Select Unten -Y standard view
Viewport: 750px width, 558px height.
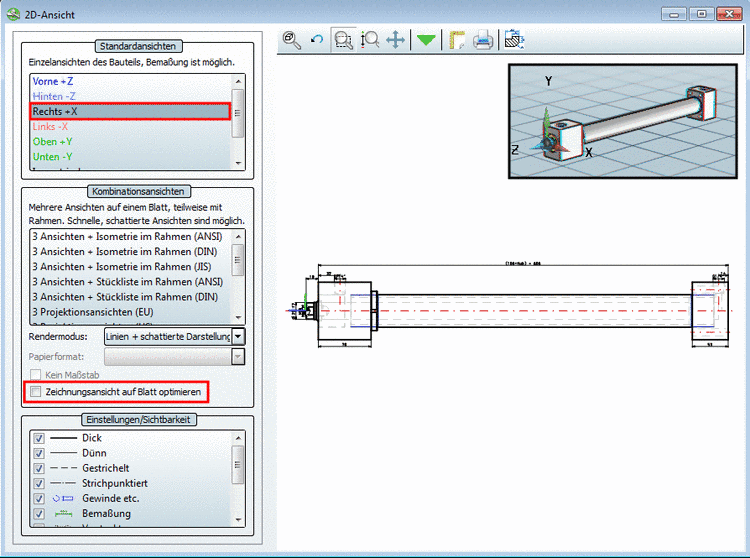tap(130, 157)
